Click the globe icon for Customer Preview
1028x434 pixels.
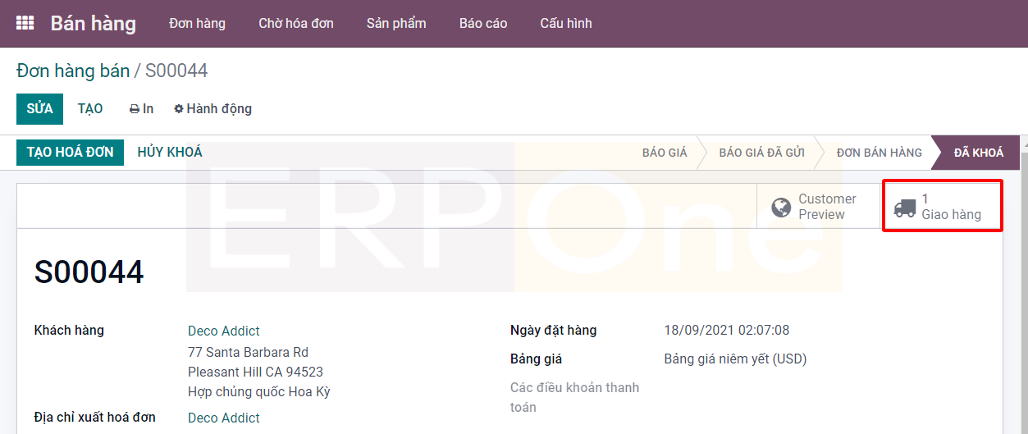pyautogui.click(x=781, y=207)
